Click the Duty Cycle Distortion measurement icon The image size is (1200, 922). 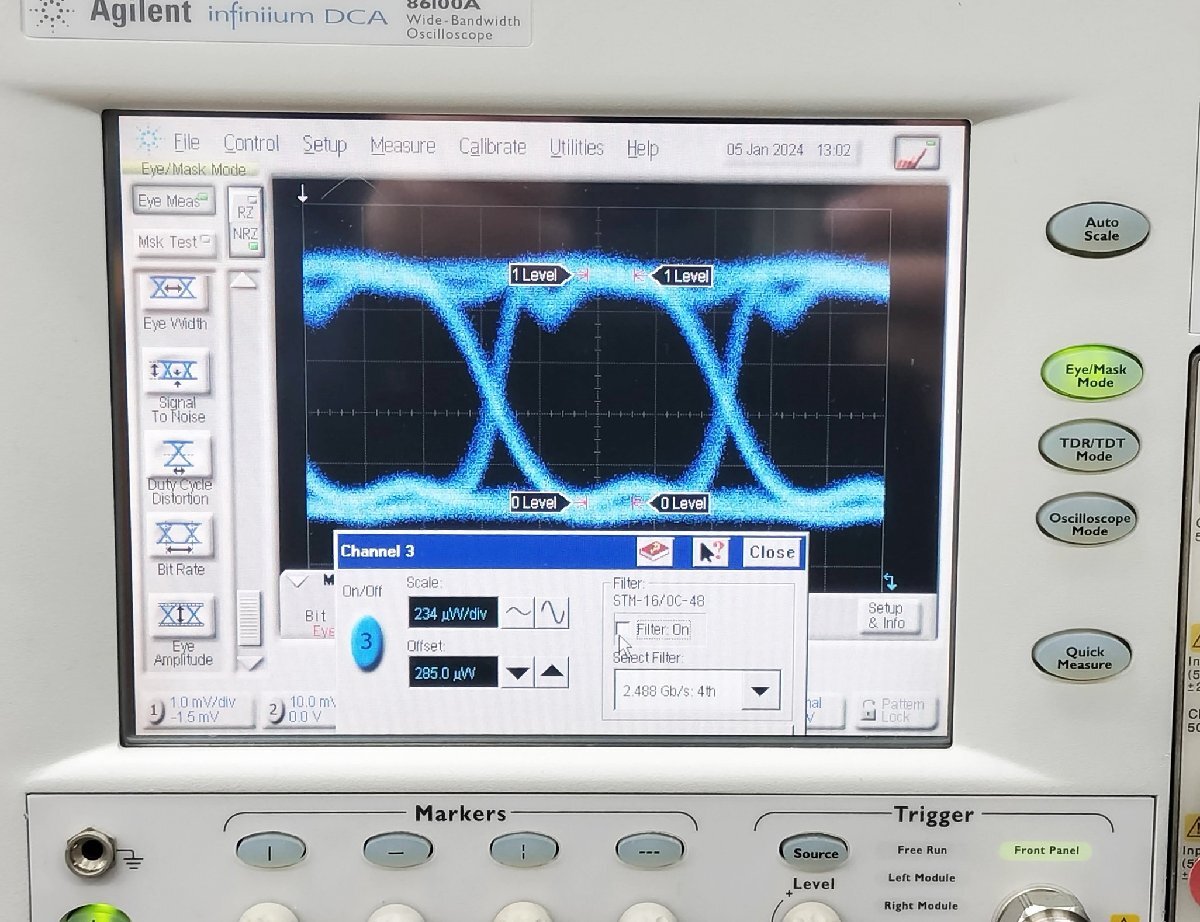tap(179, 455)
